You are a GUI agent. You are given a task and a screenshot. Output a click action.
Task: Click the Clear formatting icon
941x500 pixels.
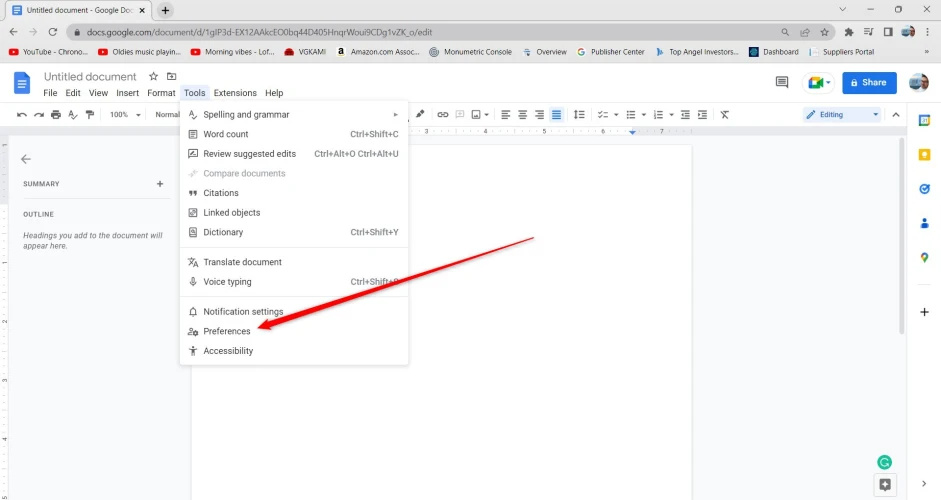(x=725, y=115)
